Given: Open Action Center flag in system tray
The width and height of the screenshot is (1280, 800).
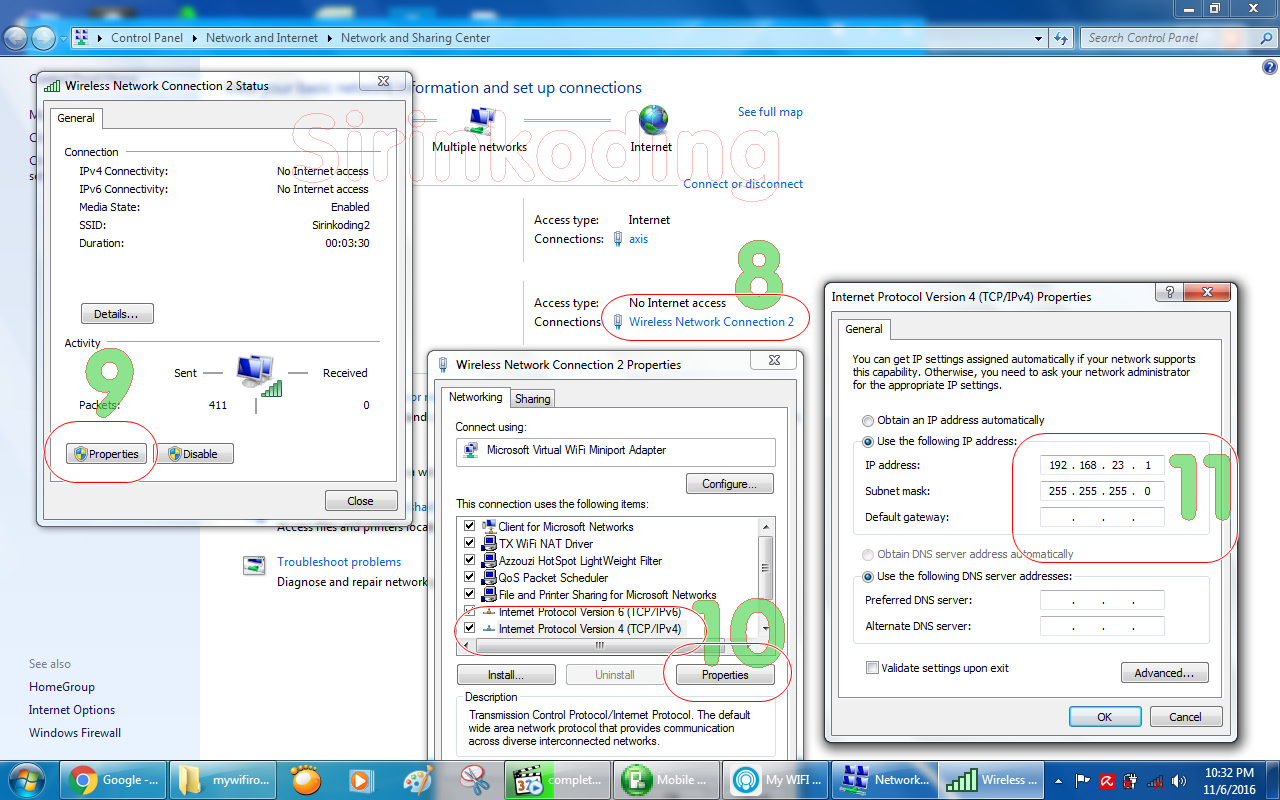Looking at the screenshot, I should (x=1083, y=781).
